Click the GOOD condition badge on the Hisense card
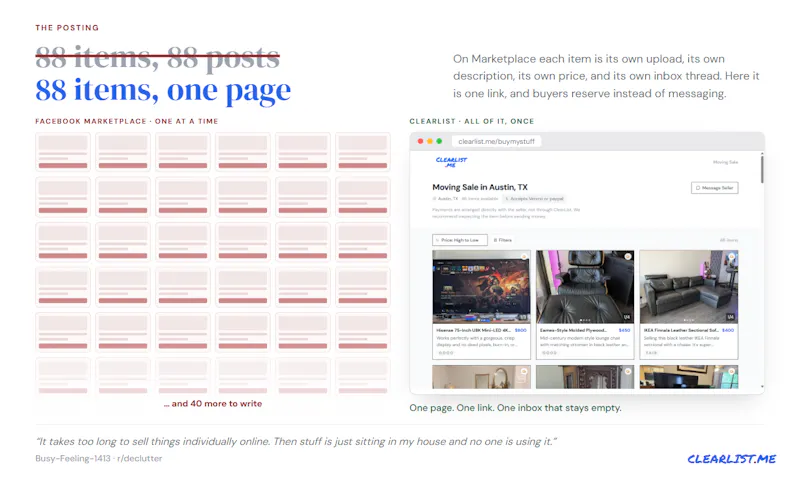The image size is (800, 479). click(x=445, y=353)
